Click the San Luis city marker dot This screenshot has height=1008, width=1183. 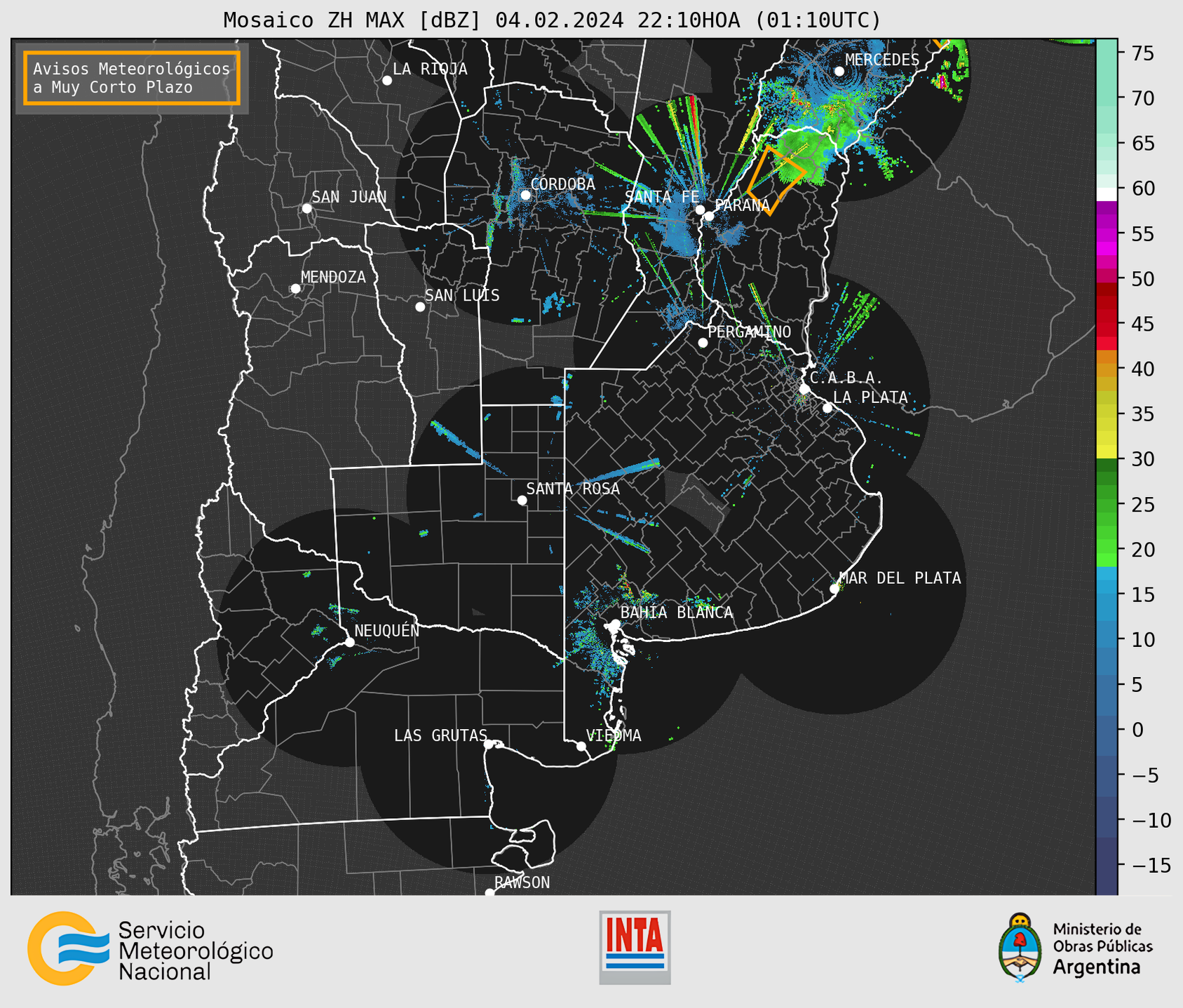[x=420, y=306]
